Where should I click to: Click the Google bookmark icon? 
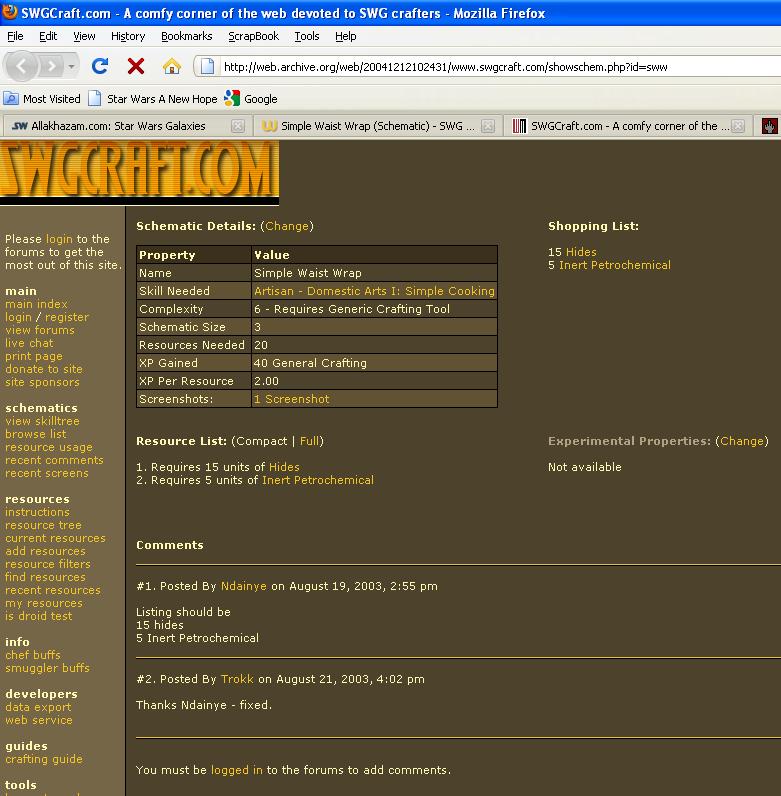233,98
